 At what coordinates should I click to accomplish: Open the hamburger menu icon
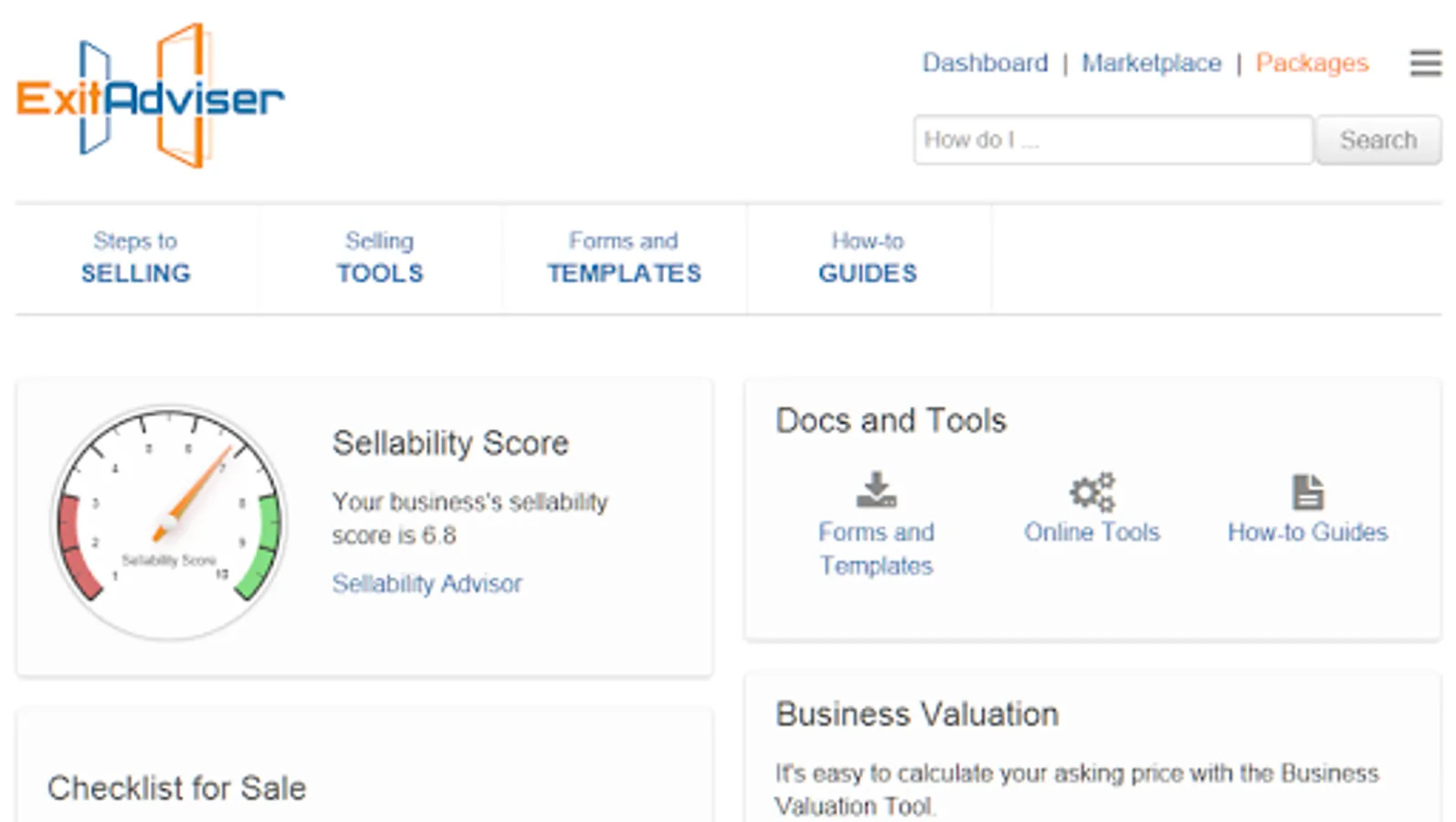(1425, 63)
